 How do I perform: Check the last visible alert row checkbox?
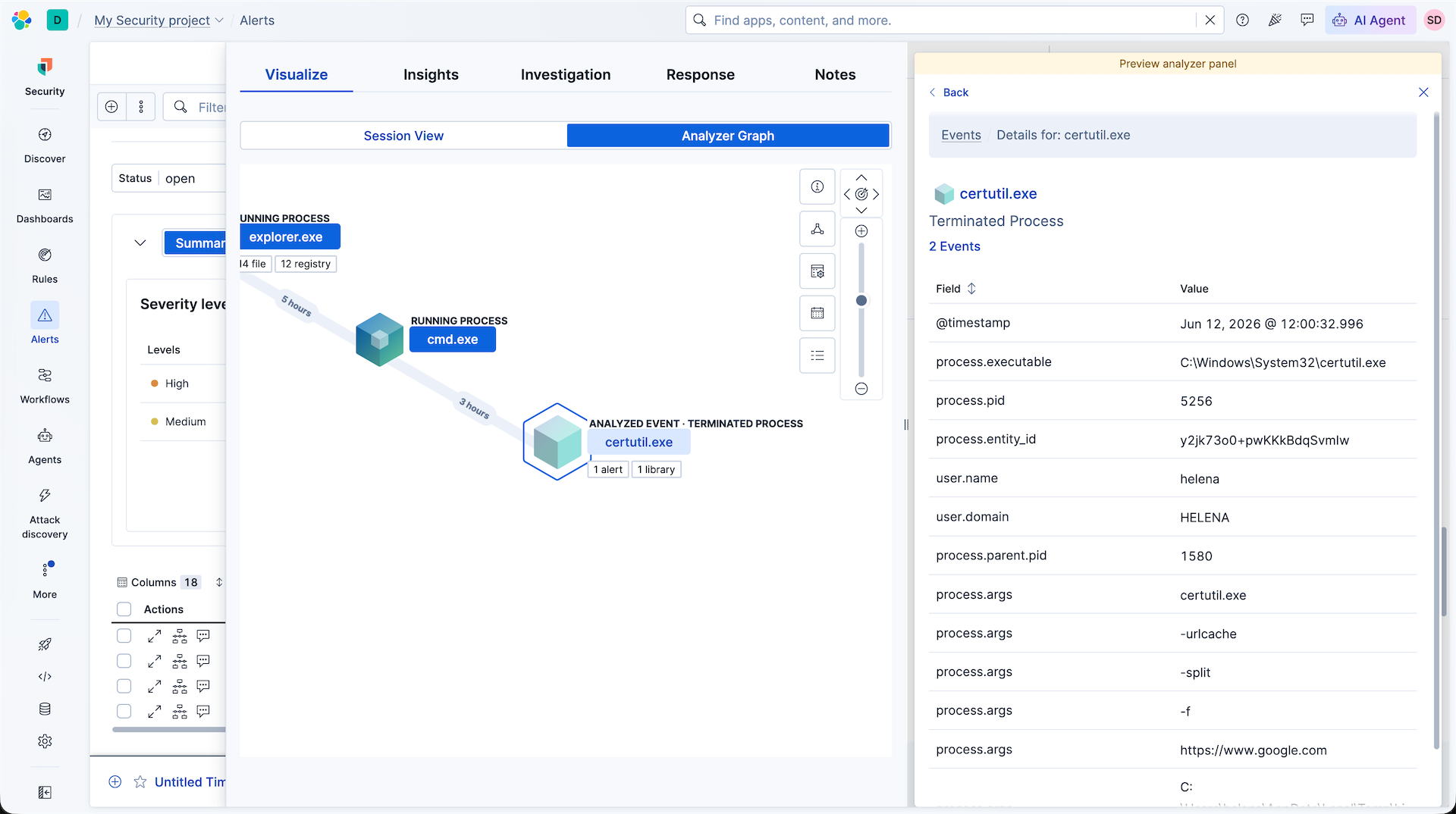point(124,711)
